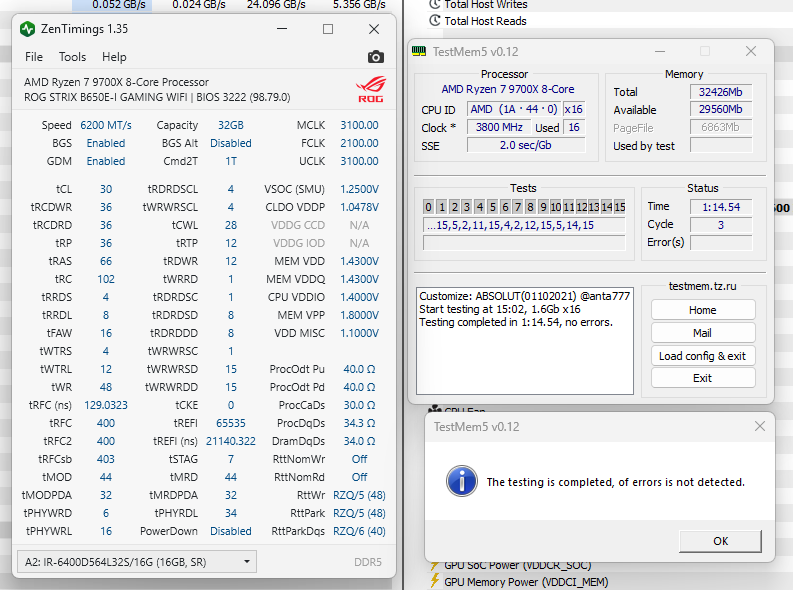Image resolution: width=793 pixels, height=590 pixels.
Task: Click the blue info icon in dialog
Action: (x=461, y=481)
